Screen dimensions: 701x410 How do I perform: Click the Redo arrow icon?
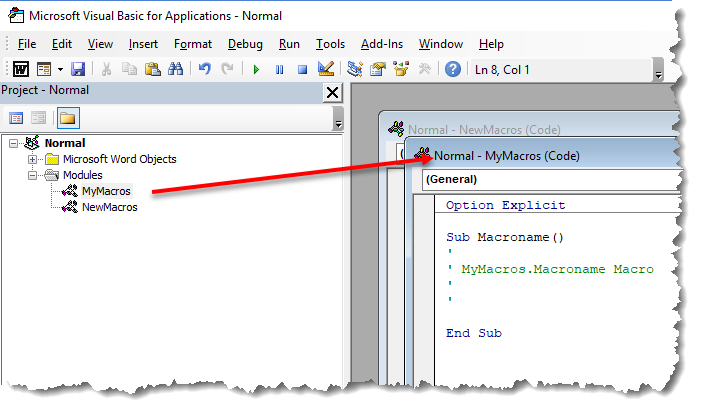pos(228,69)
